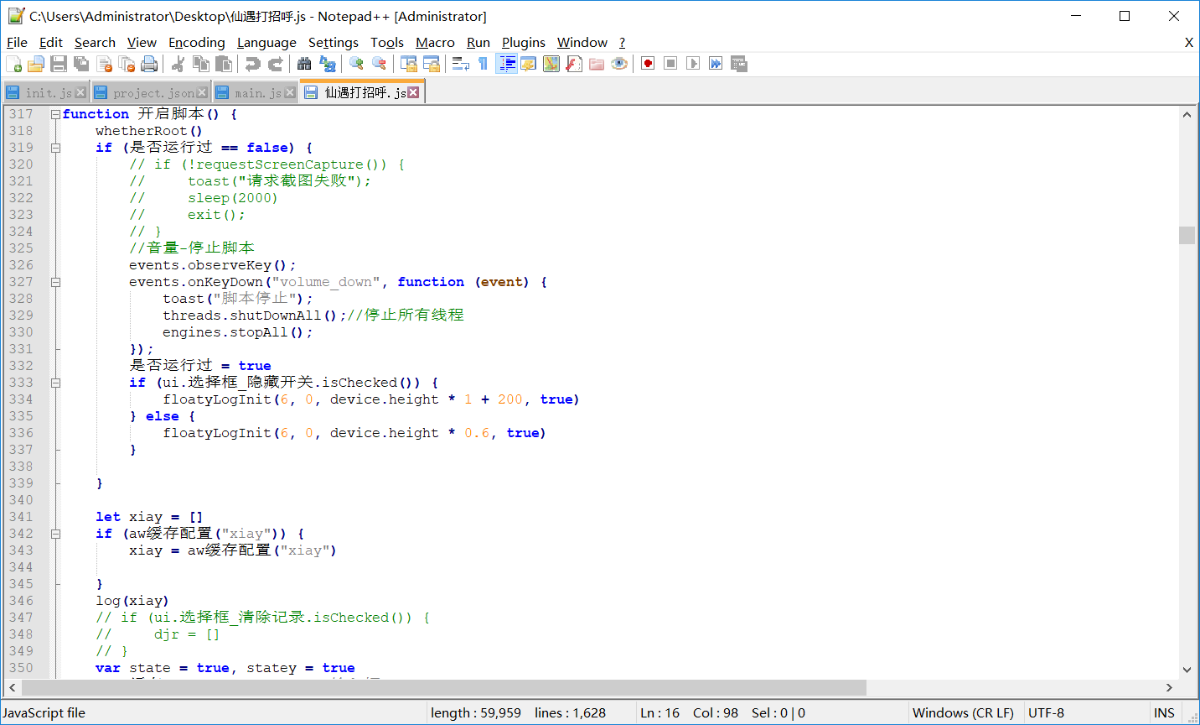Start macro recording with the red button

(648, 64)
